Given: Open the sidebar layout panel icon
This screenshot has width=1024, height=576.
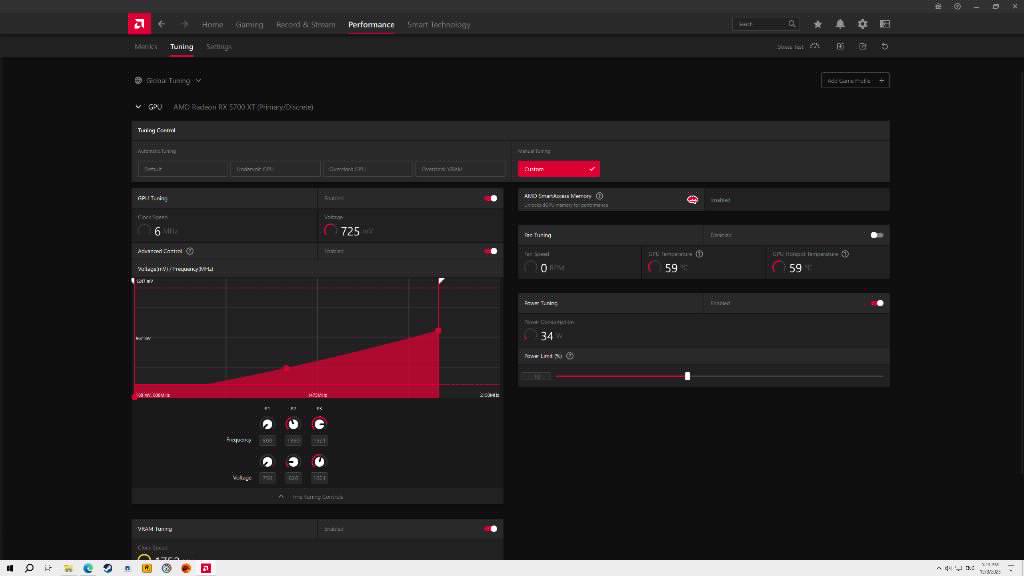Looking at the screenshot, I should [885, 24].
